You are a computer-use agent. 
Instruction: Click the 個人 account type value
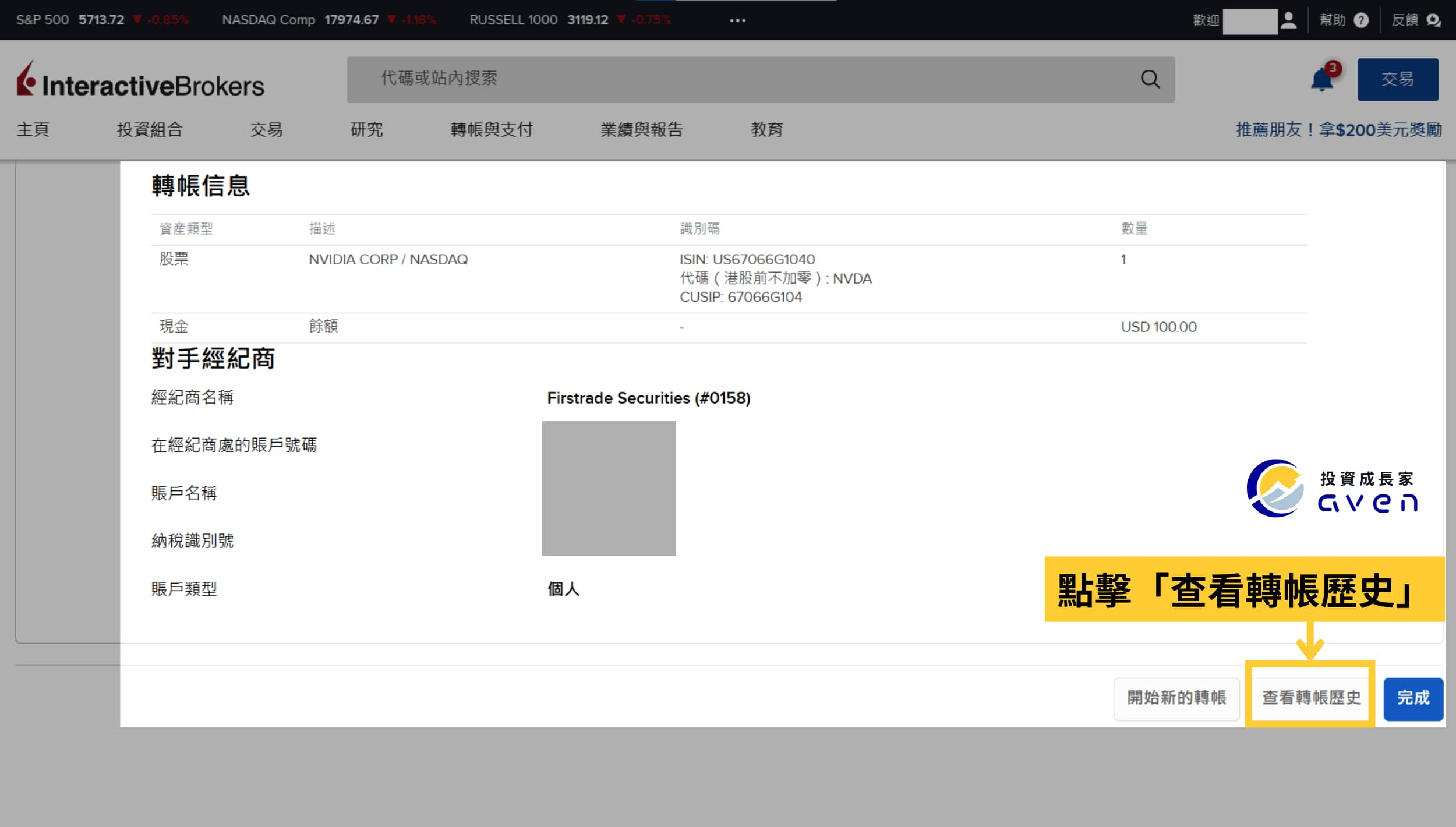pos(563,589)
